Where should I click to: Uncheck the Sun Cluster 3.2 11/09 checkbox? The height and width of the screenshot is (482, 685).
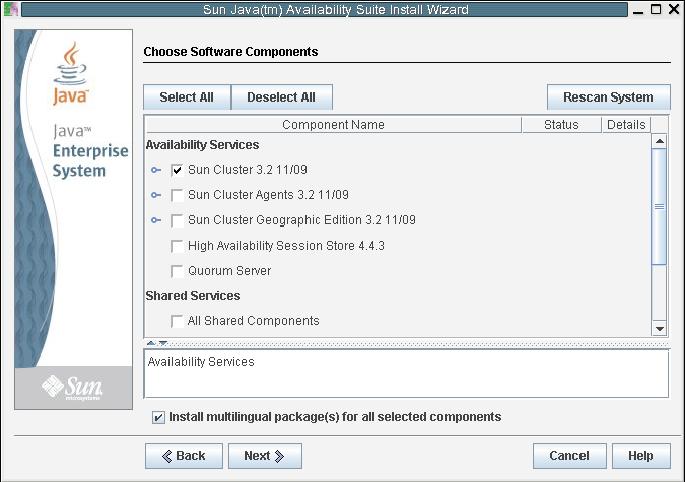coord(177,170)
